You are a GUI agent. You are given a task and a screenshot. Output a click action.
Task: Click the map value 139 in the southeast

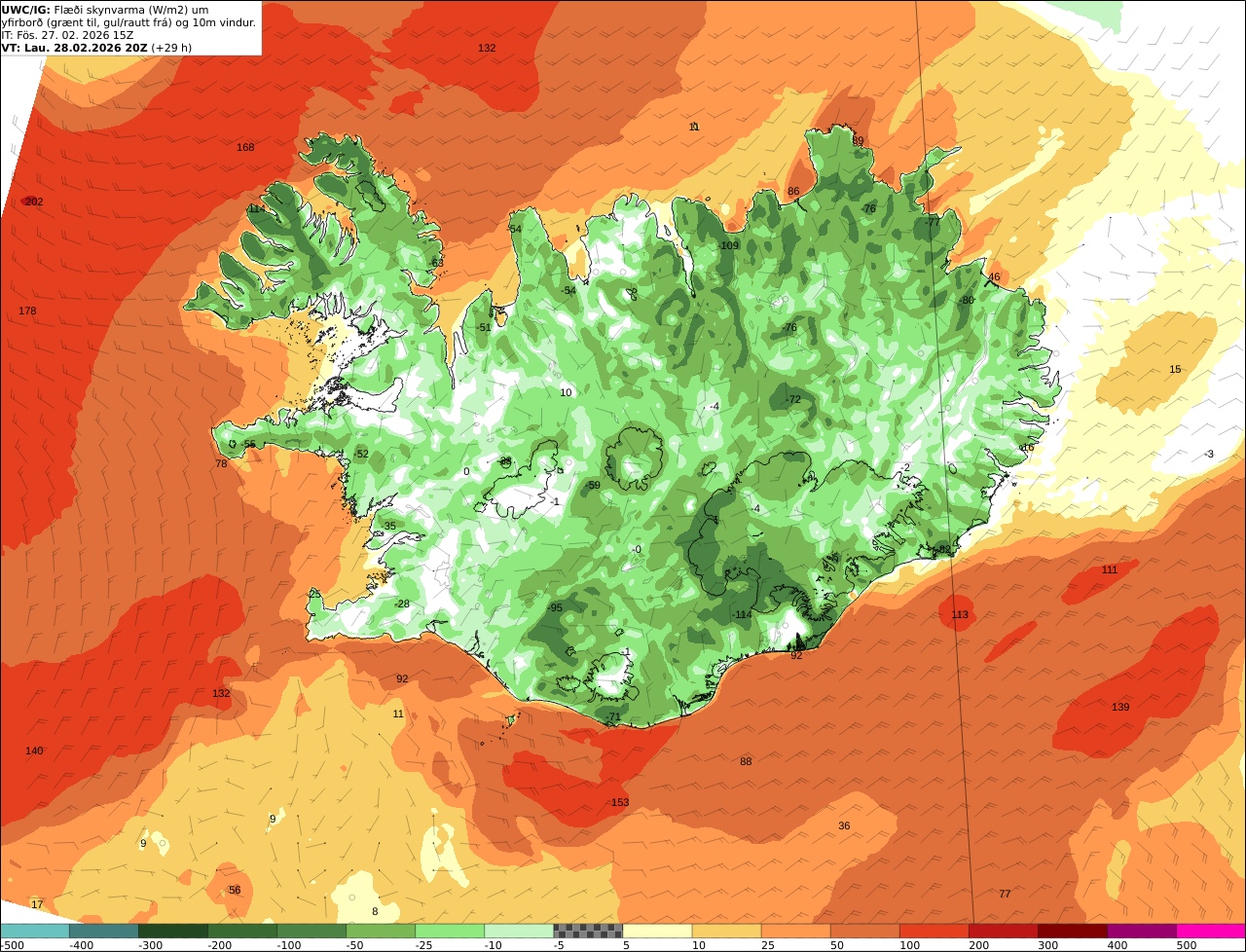click(1120, 707)
